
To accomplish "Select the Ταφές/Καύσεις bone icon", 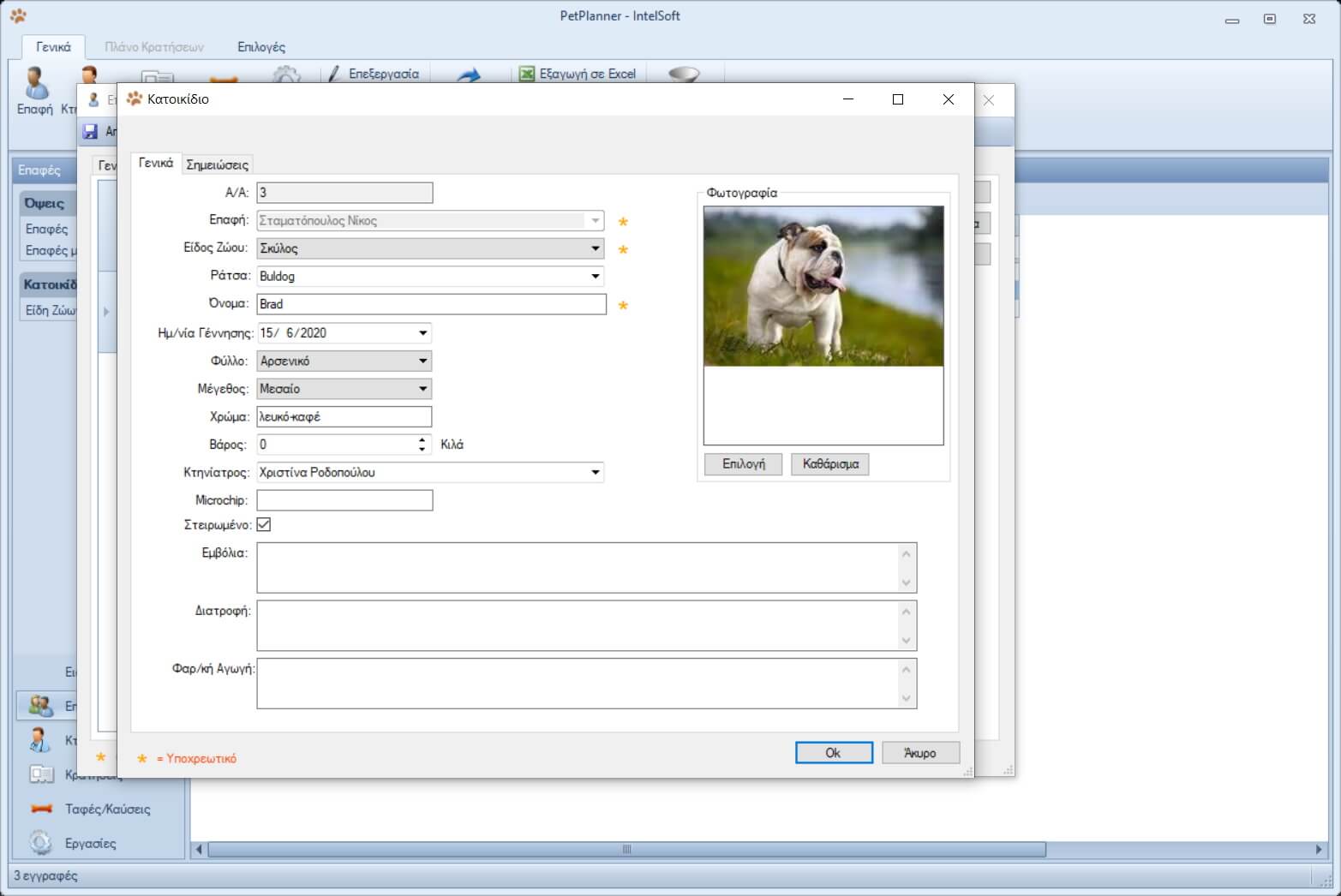I will click(x=41, y=809).
